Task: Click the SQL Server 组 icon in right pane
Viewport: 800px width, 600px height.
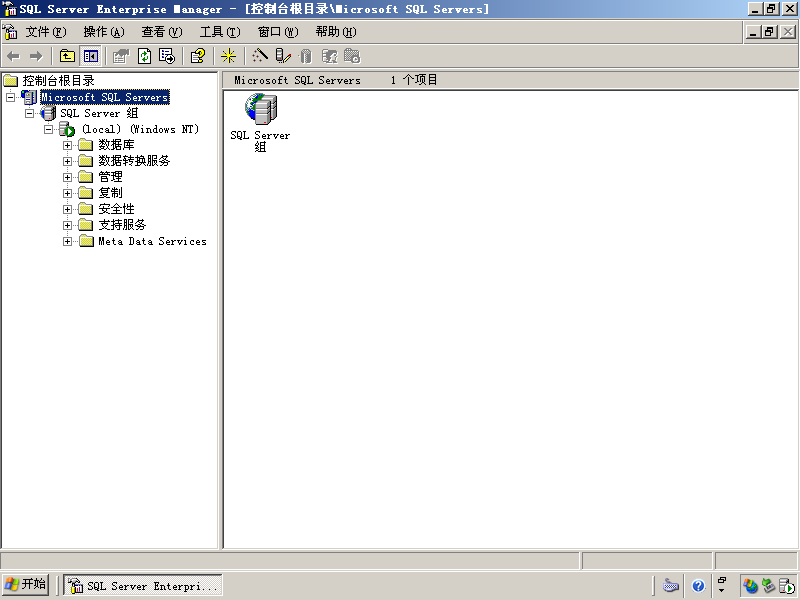Action: (261, 109)
